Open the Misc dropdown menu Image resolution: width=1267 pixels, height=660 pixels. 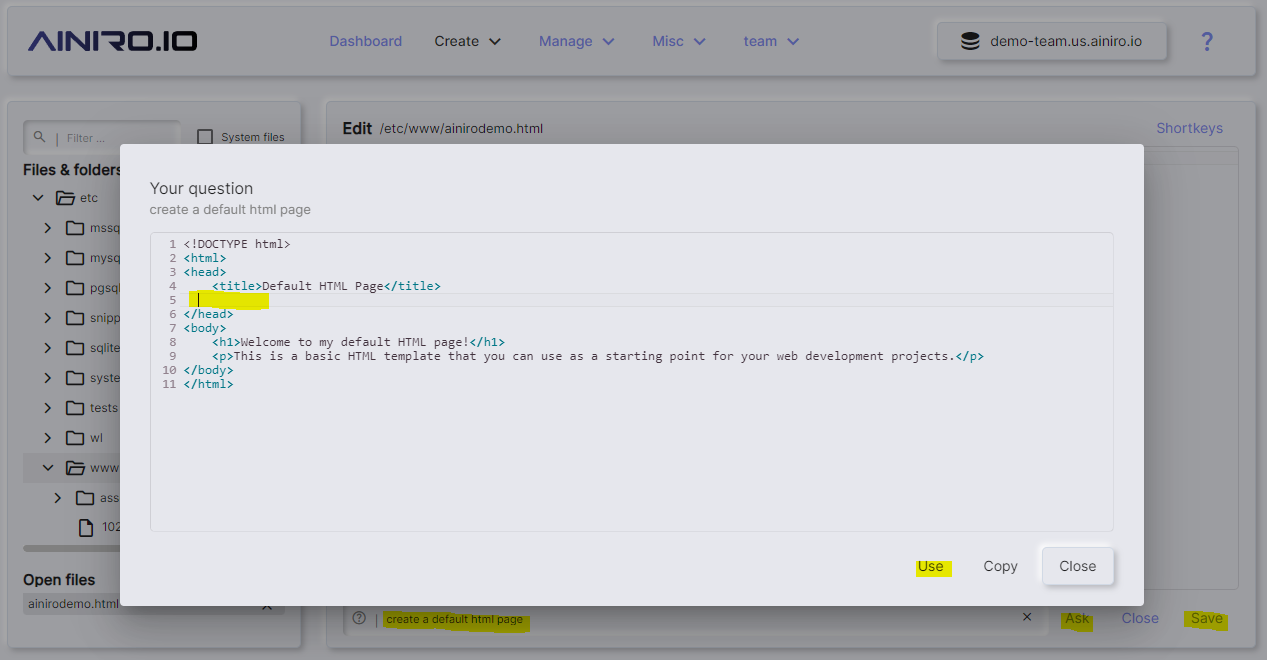tap(679, 41)
